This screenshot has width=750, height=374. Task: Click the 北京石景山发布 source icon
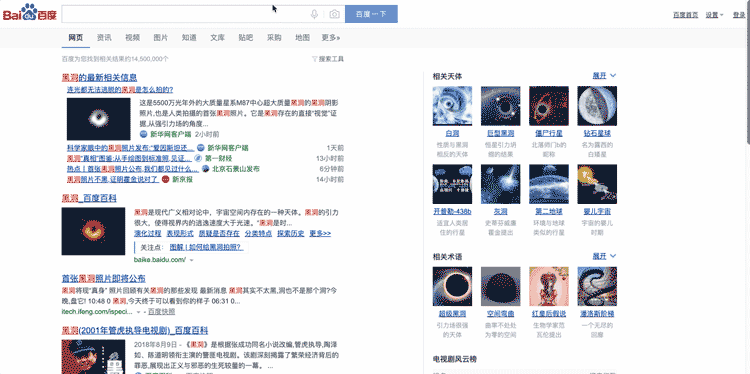tap(206, 169)
